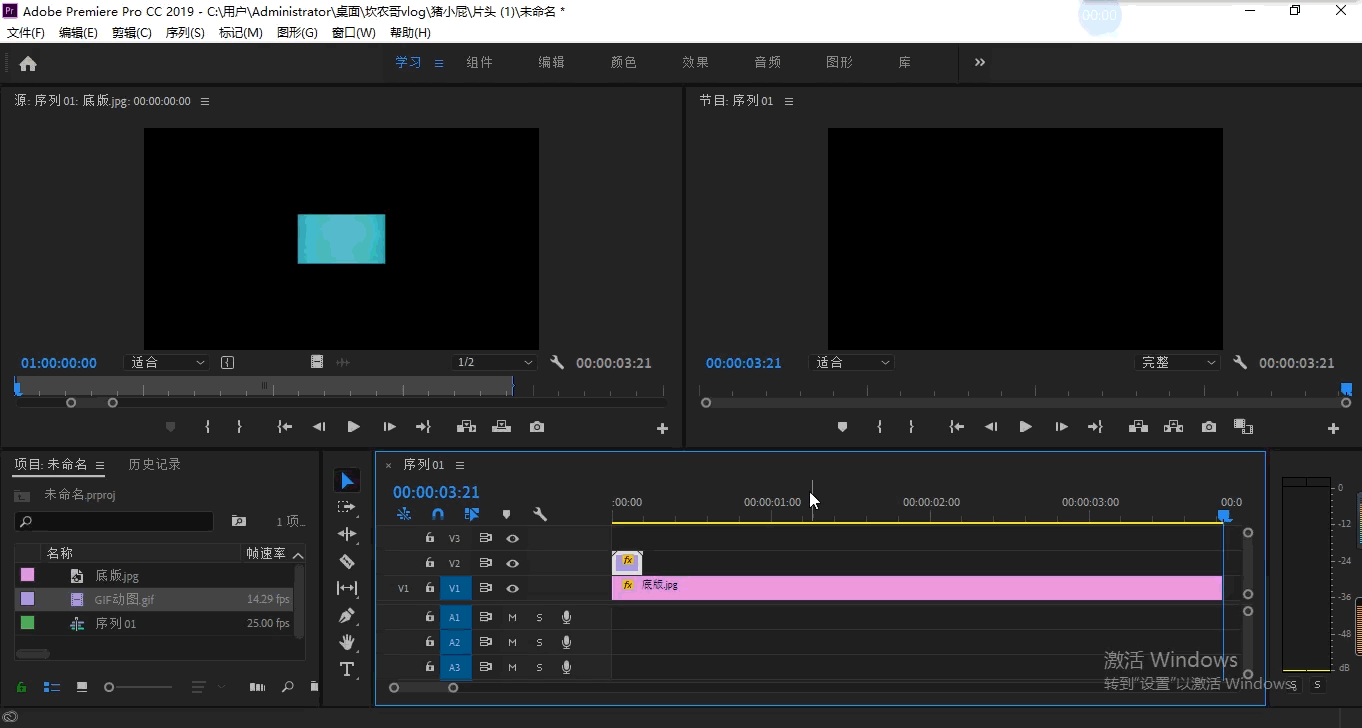The width and height of the screenshot is (1362, 728).
Task: Export frame from Program monitor
Action: coord(1209,427)
